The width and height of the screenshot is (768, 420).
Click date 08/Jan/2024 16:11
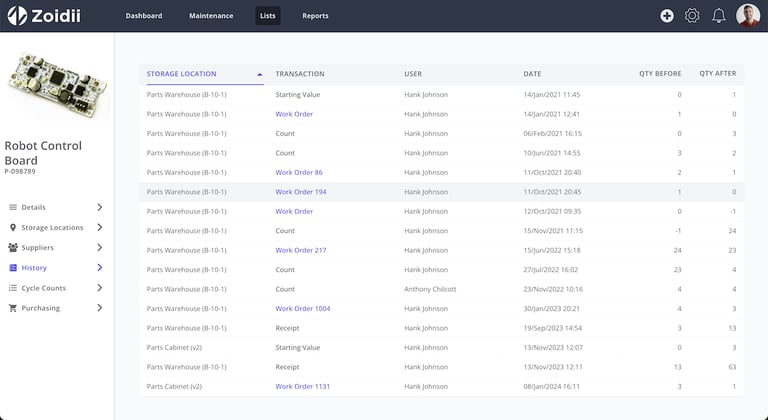point(552,386)
